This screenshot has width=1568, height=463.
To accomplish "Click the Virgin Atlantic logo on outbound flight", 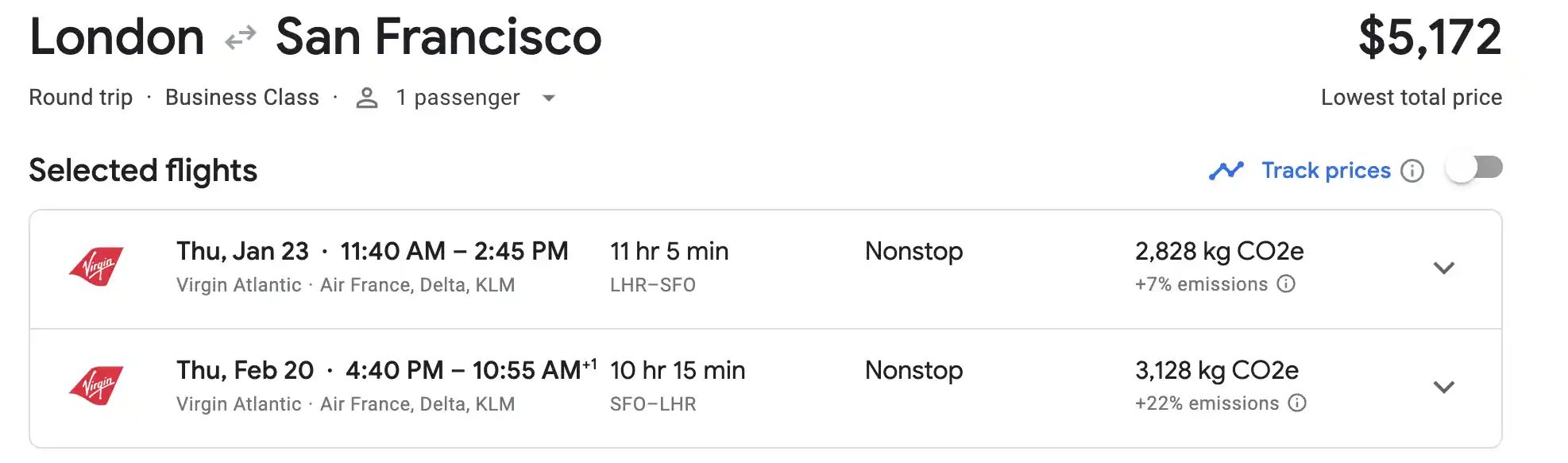I will pyautogui.click(x=96, y=266).
